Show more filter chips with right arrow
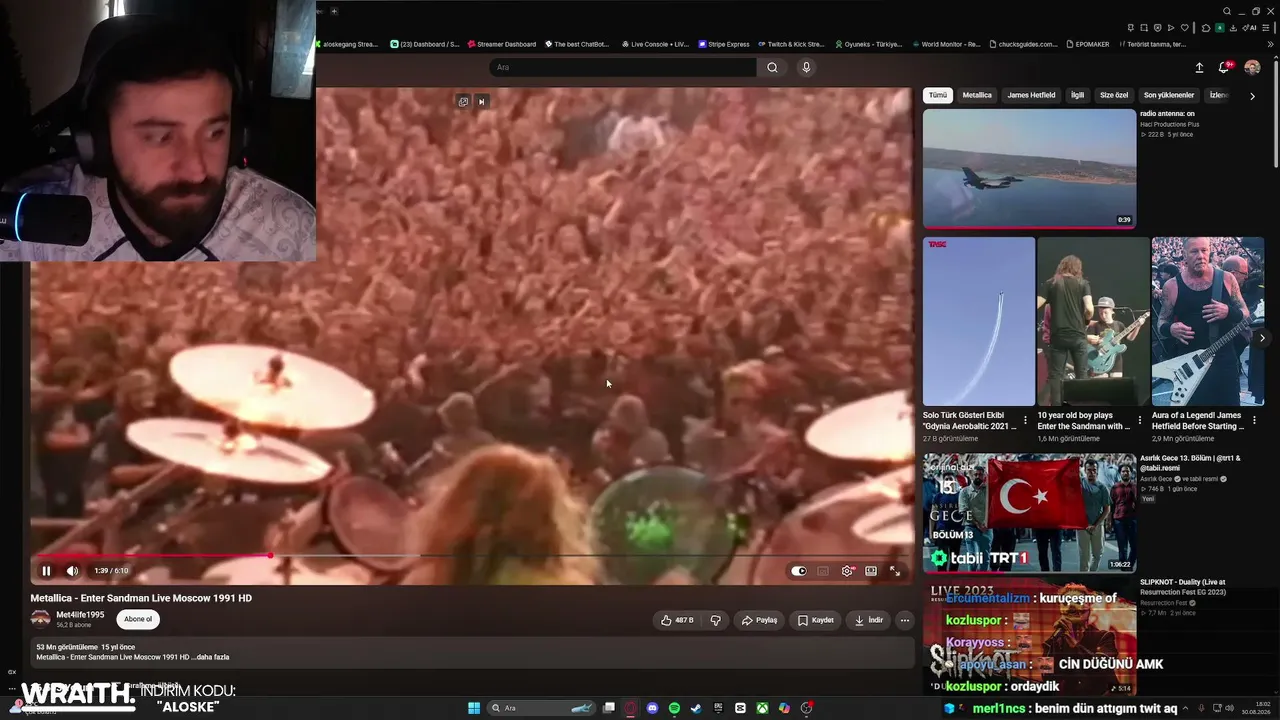This screenshot has width=1280, height=720. [1252, 96]
